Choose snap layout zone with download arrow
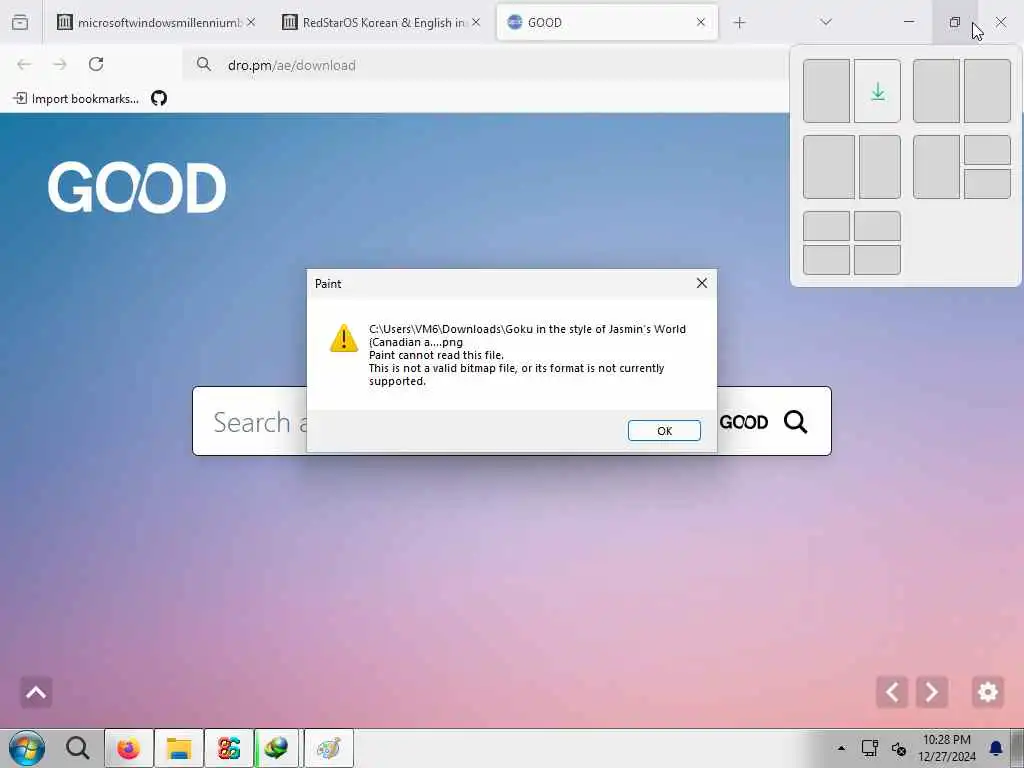The width and height of the screenshot is (1024, 768). 877,91
